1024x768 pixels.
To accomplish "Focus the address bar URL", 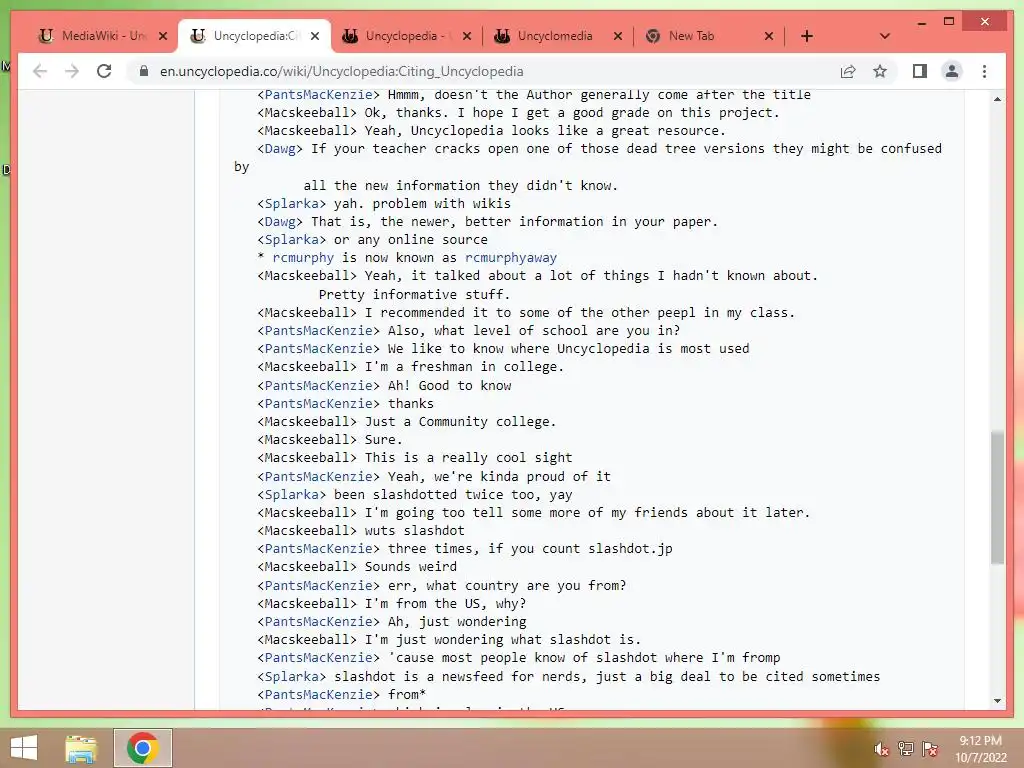I will coord(342,71).
